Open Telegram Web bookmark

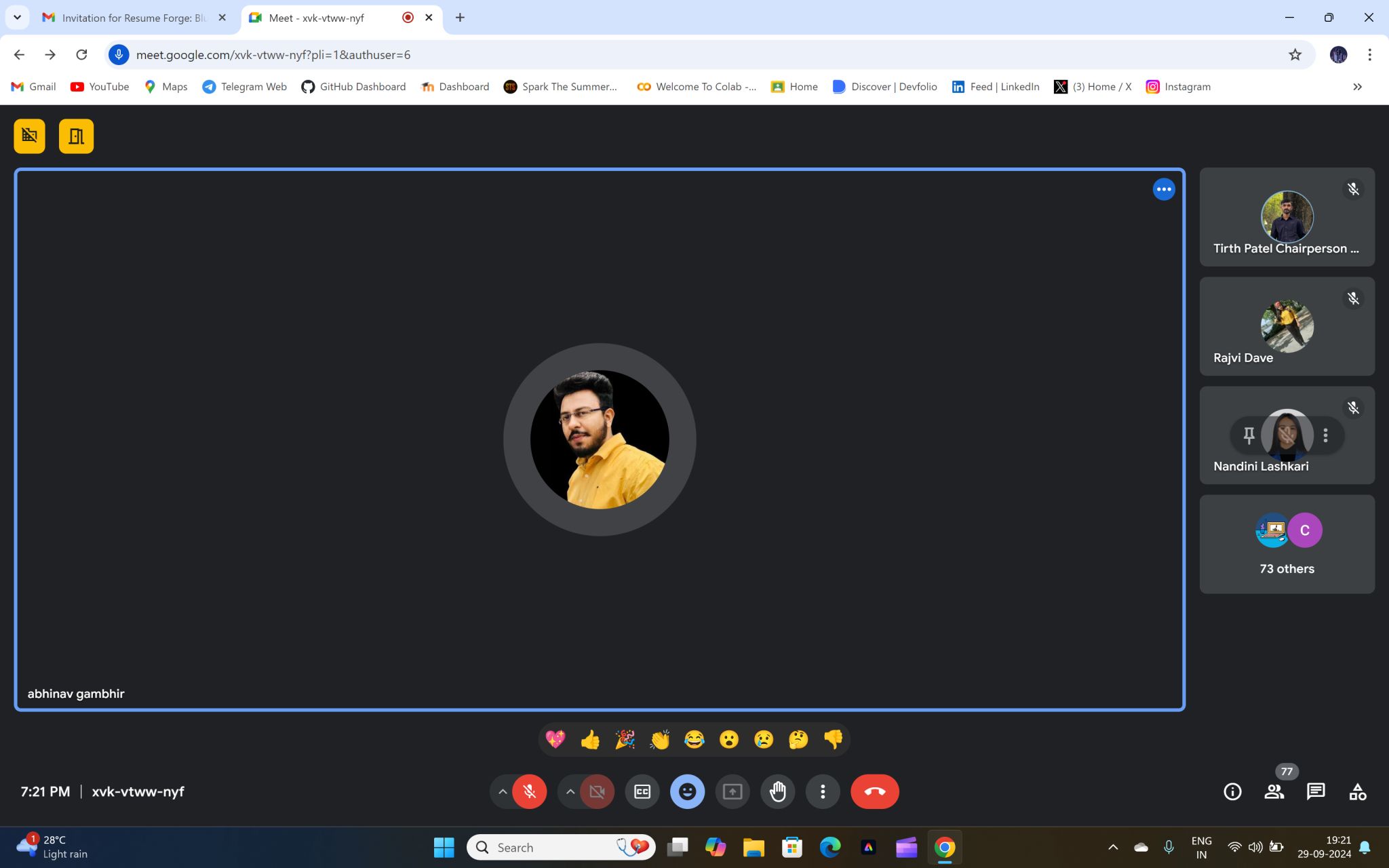click(x=245, y=87)
